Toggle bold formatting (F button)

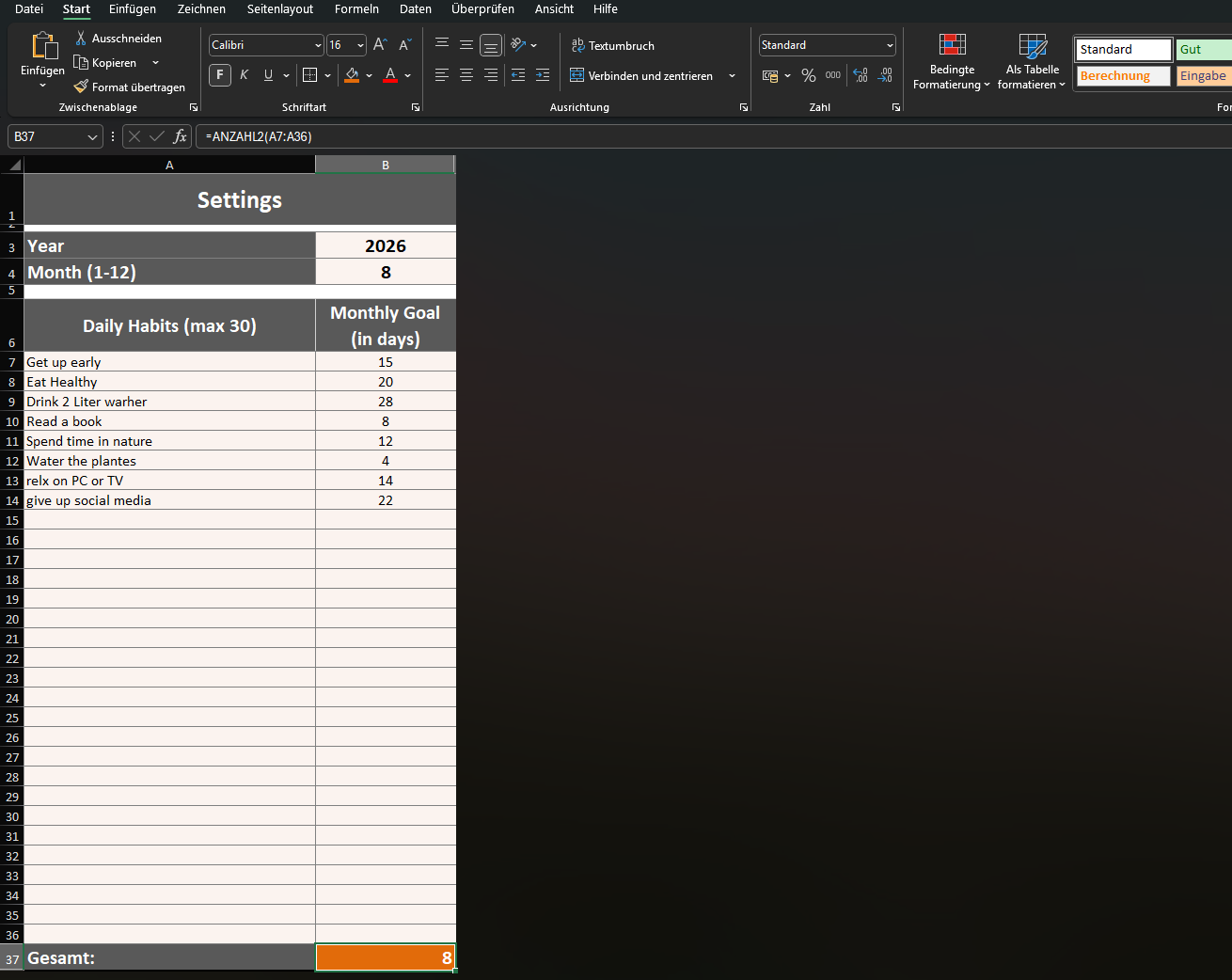[220, 75]
